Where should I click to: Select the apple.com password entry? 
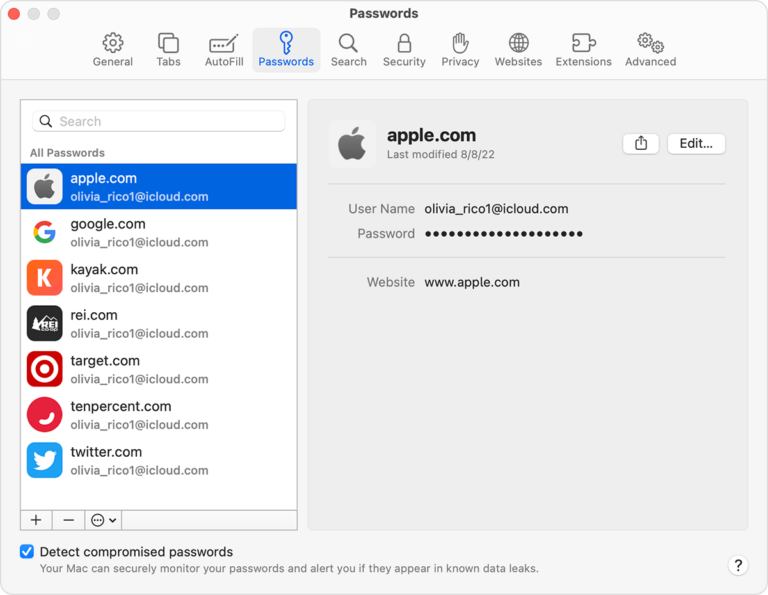tap(159, 187)
